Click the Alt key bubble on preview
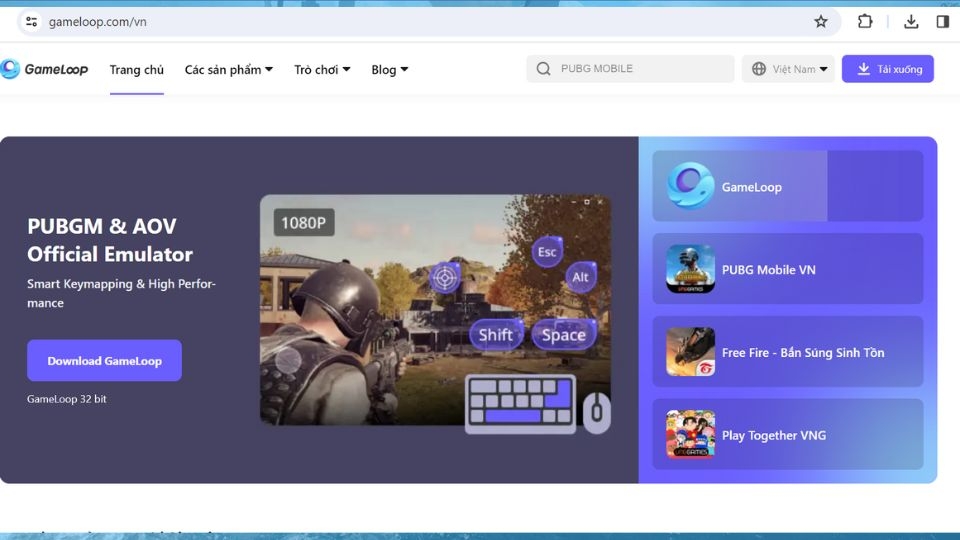This screenshot has width=960, height=540. (x=580, y=277)
